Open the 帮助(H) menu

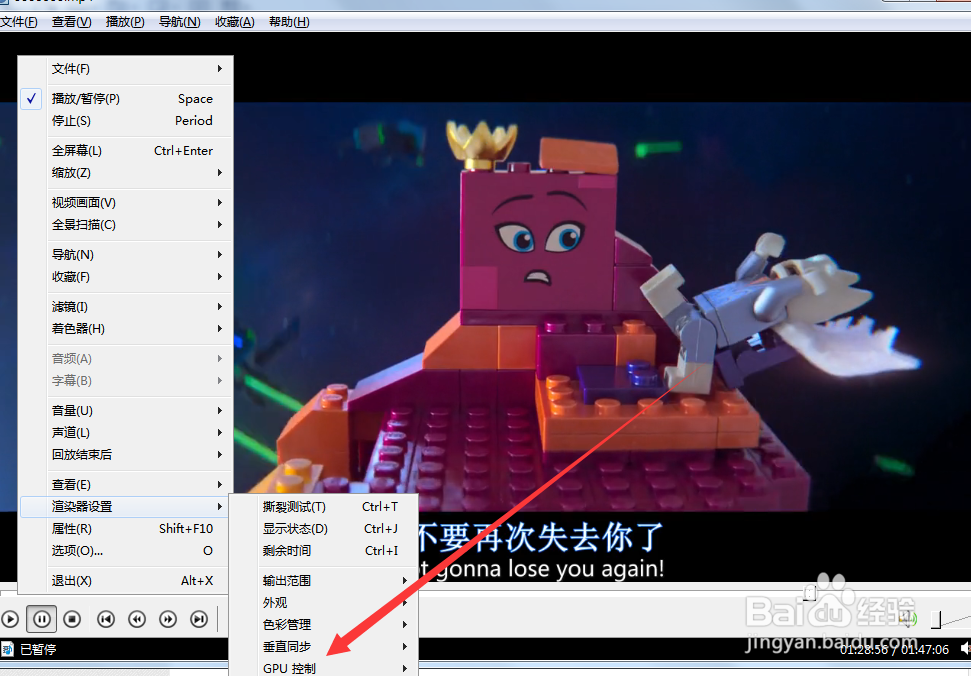(x=288, y=21)
